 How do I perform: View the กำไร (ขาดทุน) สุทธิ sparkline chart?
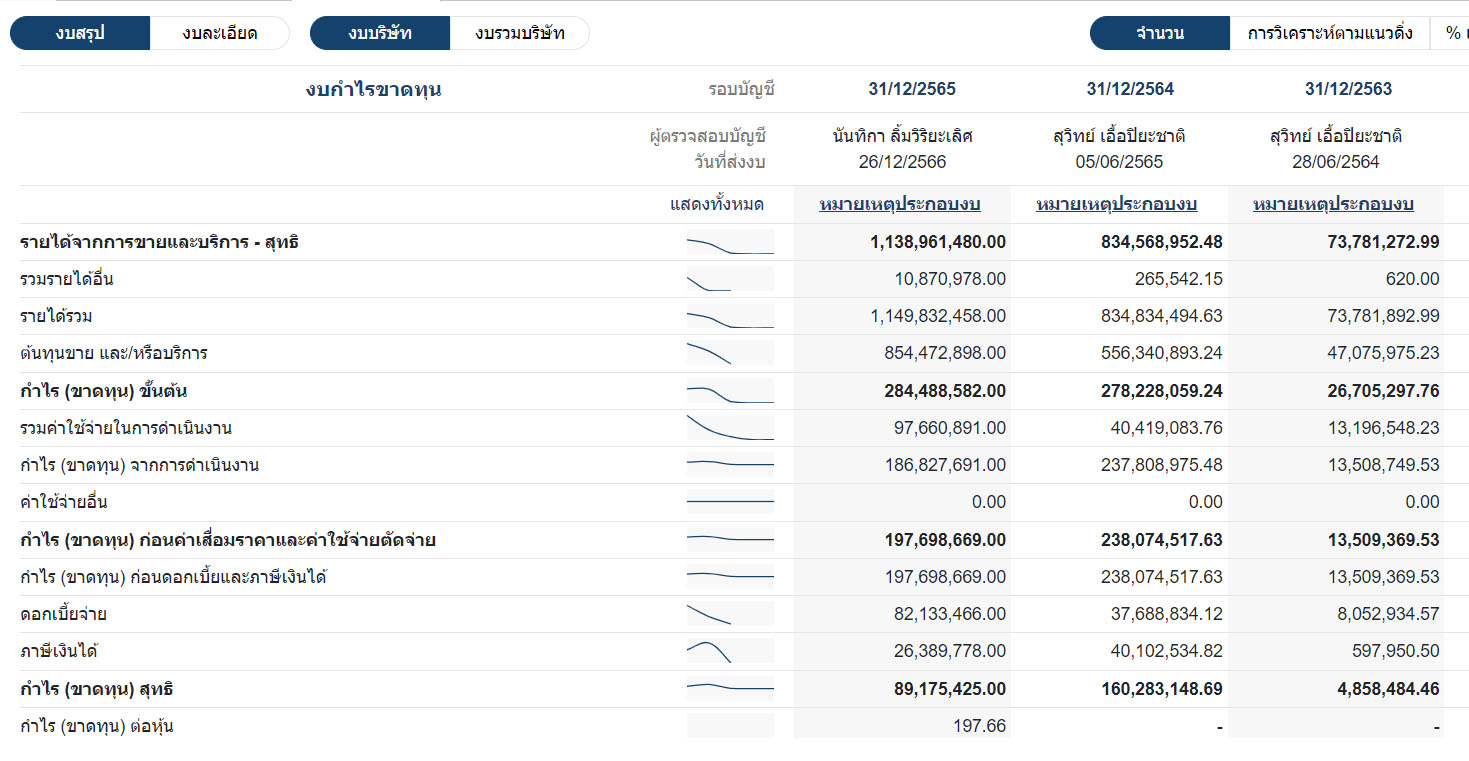[x=730, y=689]
